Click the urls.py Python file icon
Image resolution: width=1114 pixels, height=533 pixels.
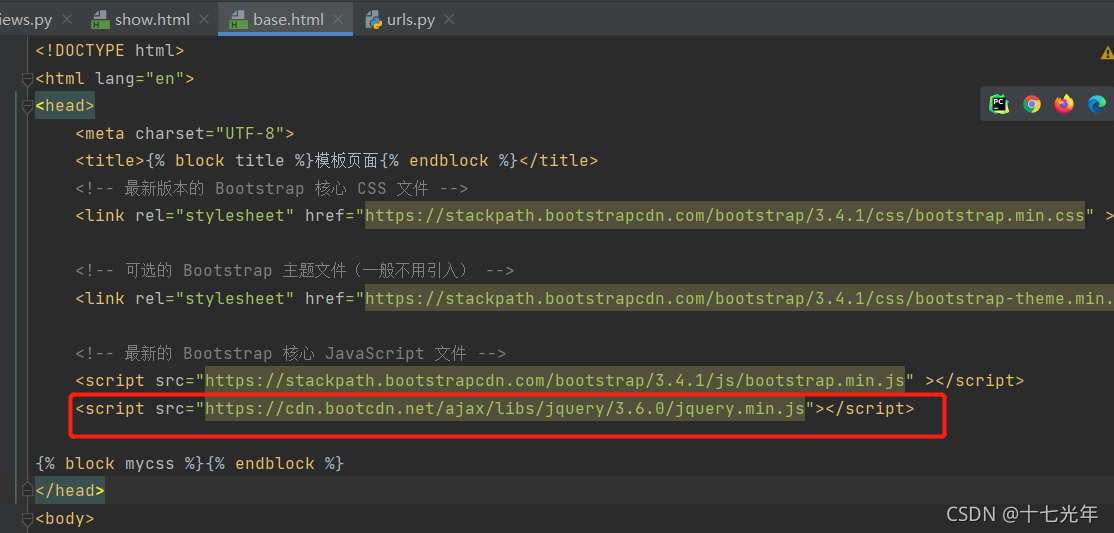(374, 19)
